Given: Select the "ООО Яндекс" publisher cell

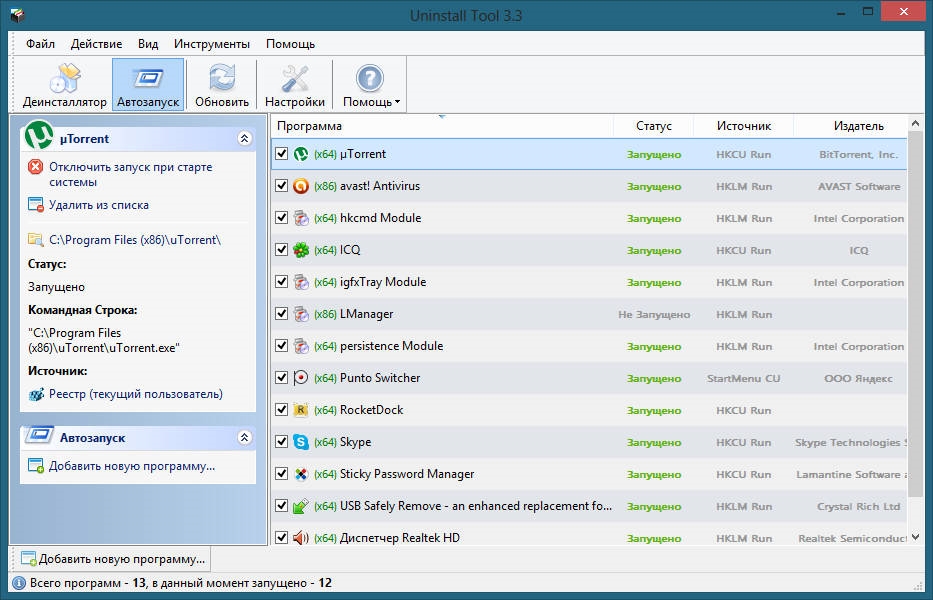Looking at the screenshot, I should [x=858, y=379].
